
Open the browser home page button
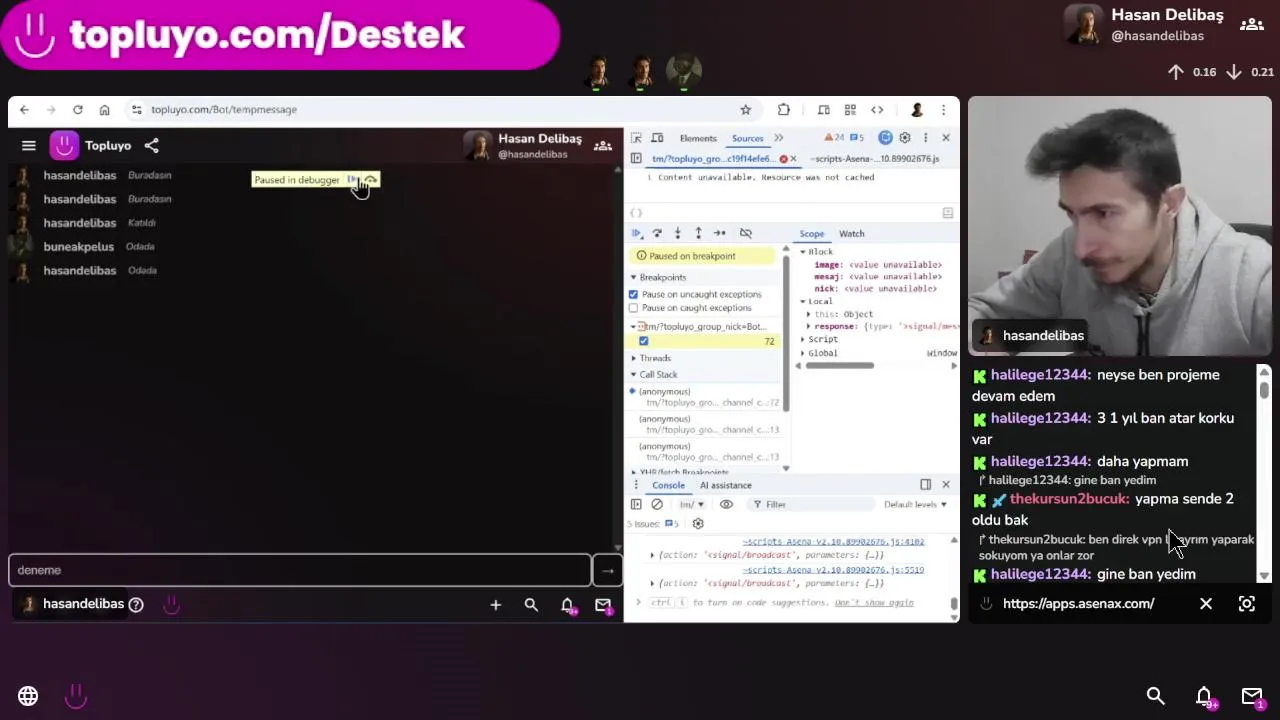coord(104,110)
